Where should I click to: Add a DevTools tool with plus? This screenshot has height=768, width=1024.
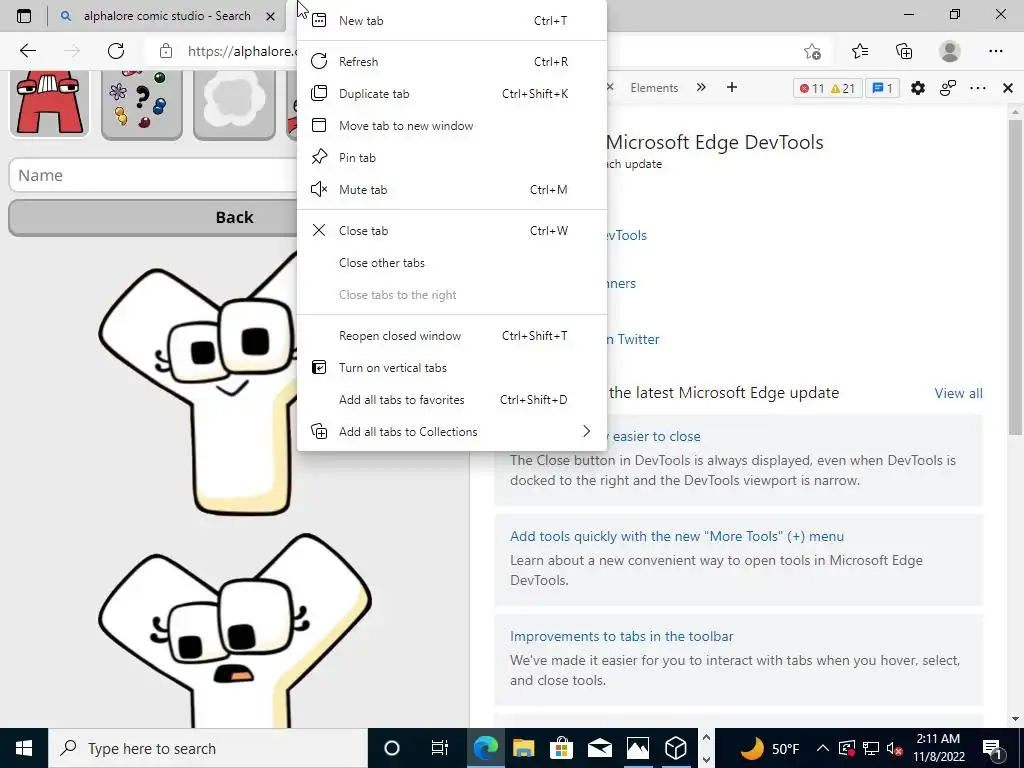click(731, 88)
